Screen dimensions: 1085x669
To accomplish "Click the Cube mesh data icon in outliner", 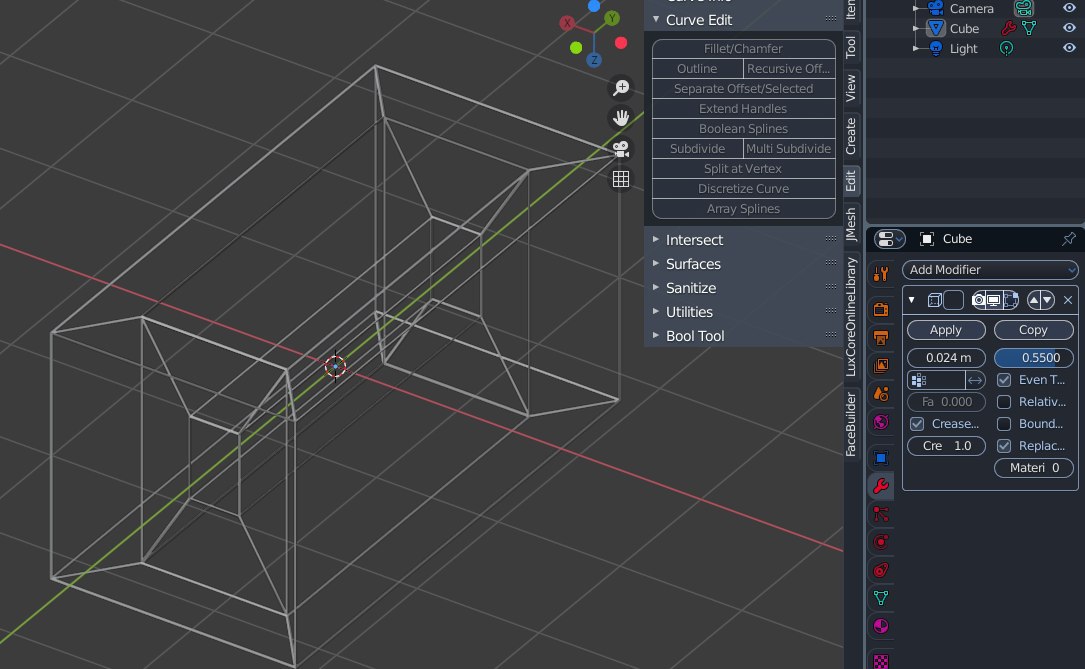I will click(x=1029, y=28).
